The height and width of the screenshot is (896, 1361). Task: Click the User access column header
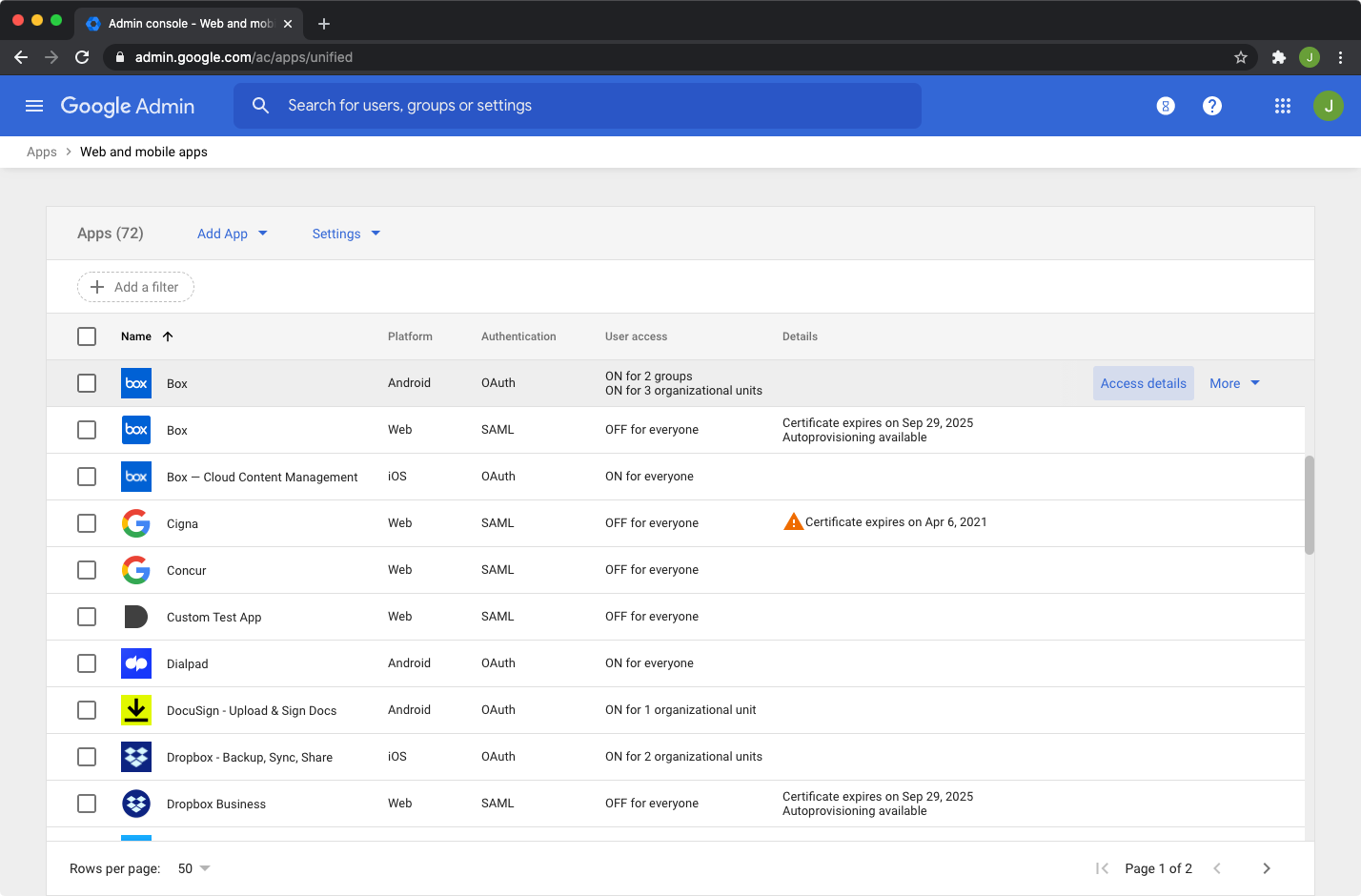(x=636, y=336)
